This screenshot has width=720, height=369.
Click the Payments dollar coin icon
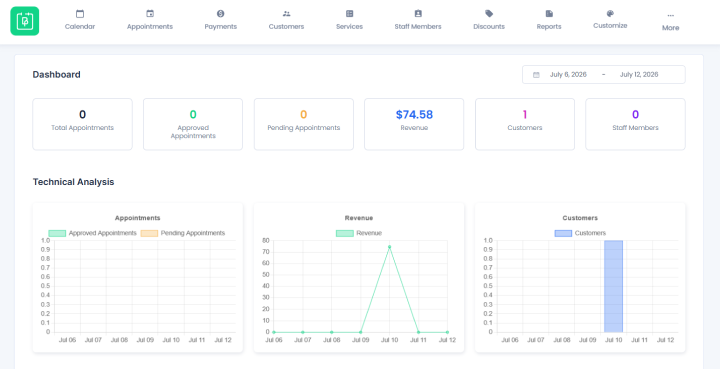pos(220,14)
